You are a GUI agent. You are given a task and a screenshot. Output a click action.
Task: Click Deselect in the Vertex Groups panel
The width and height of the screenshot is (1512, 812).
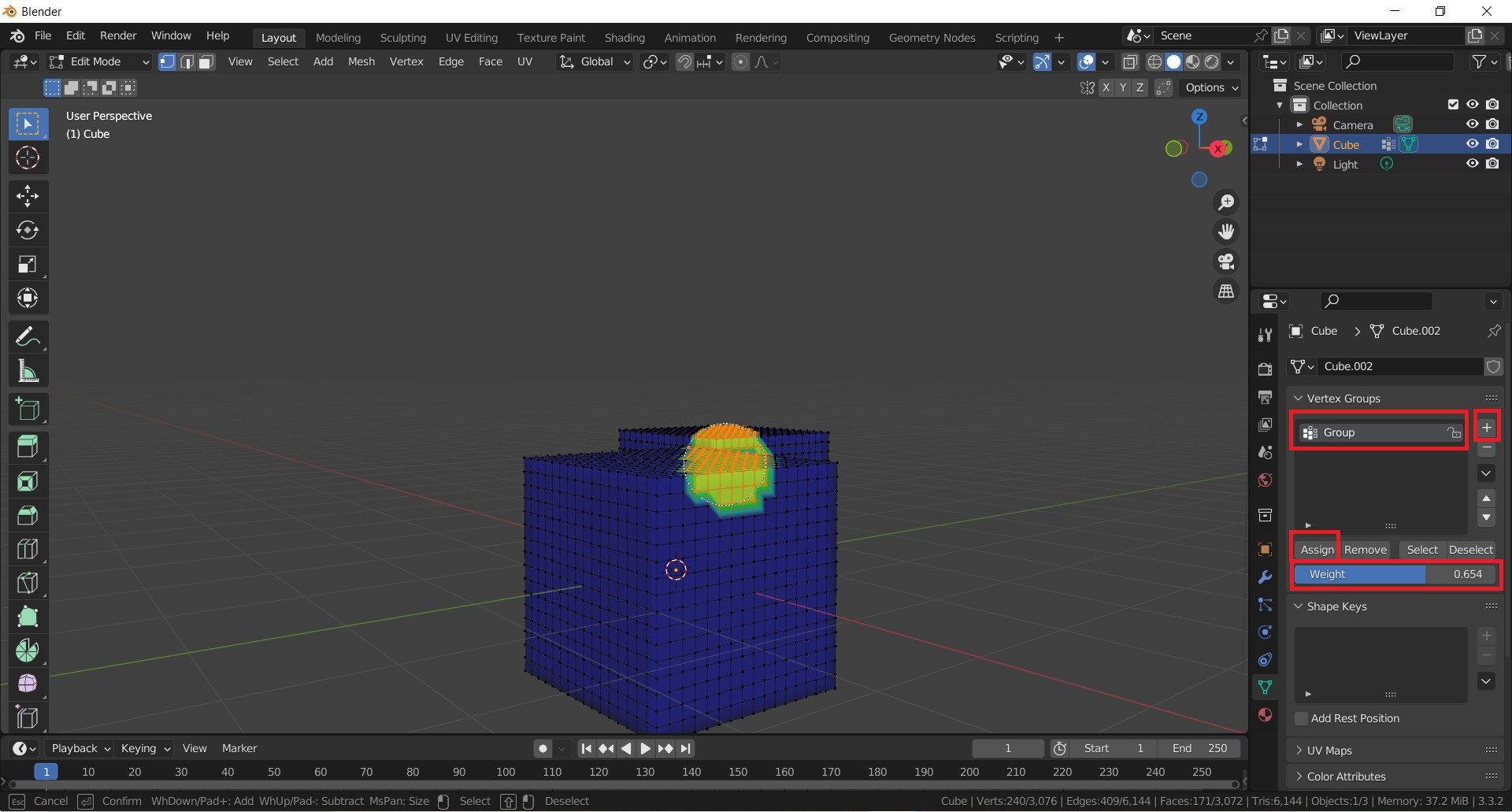tap(1471, 549)
